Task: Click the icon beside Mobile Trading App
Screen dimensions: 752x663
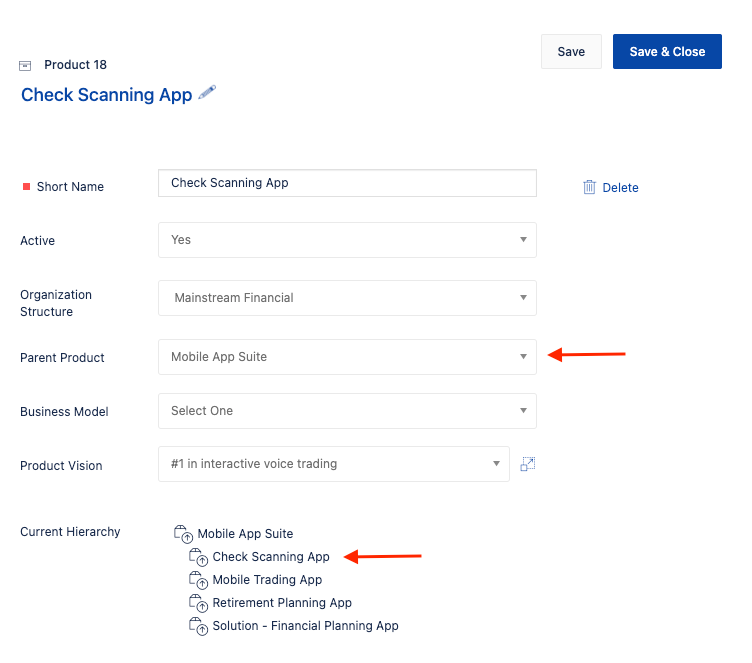Action: (x=198, y=580)
